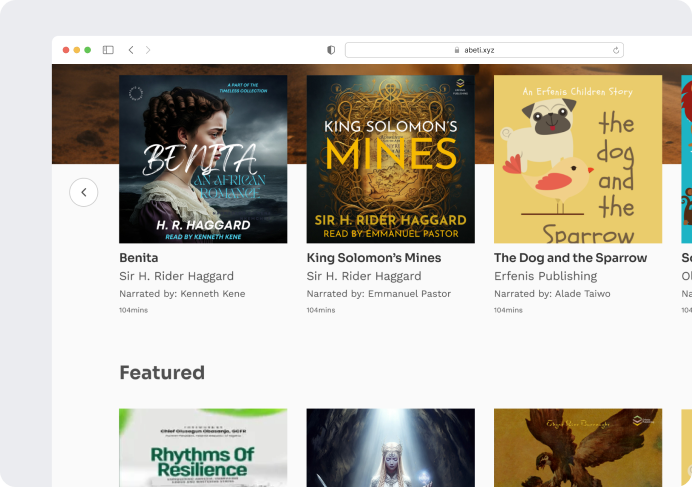Screen dimensions: 692x487
Task: Toggle the browser sidebar icon
Action: [x=108, y=50]
